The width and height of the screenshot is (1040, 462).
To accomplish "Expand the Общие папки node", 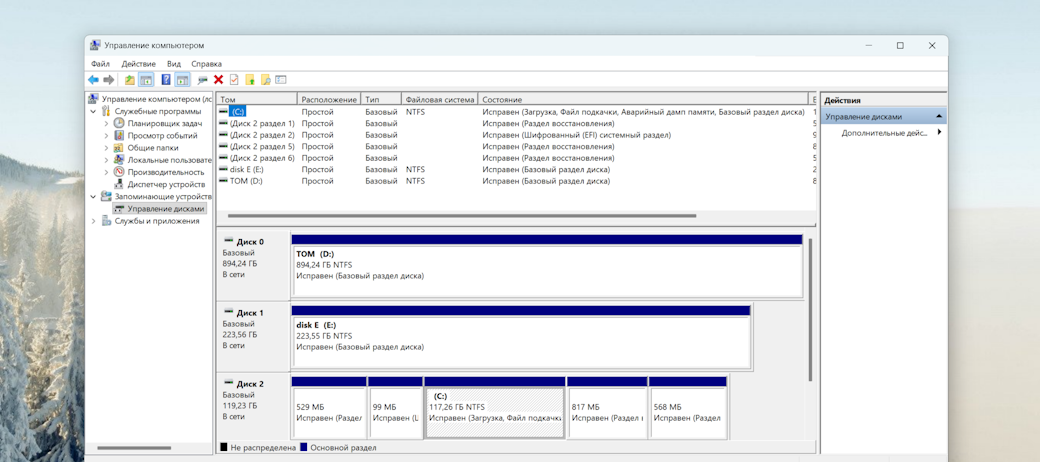I will [x=106, y=148].
